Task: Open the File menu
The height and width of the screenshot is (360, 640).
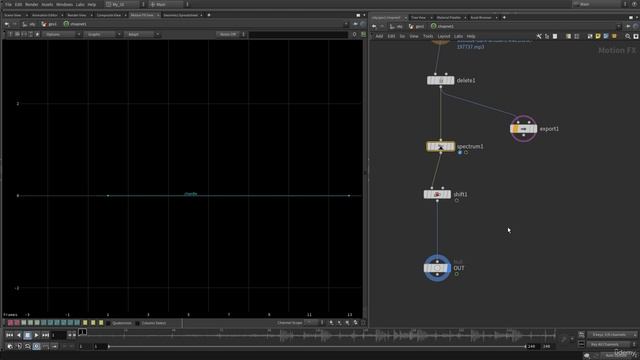Action: tap(8, 4)
